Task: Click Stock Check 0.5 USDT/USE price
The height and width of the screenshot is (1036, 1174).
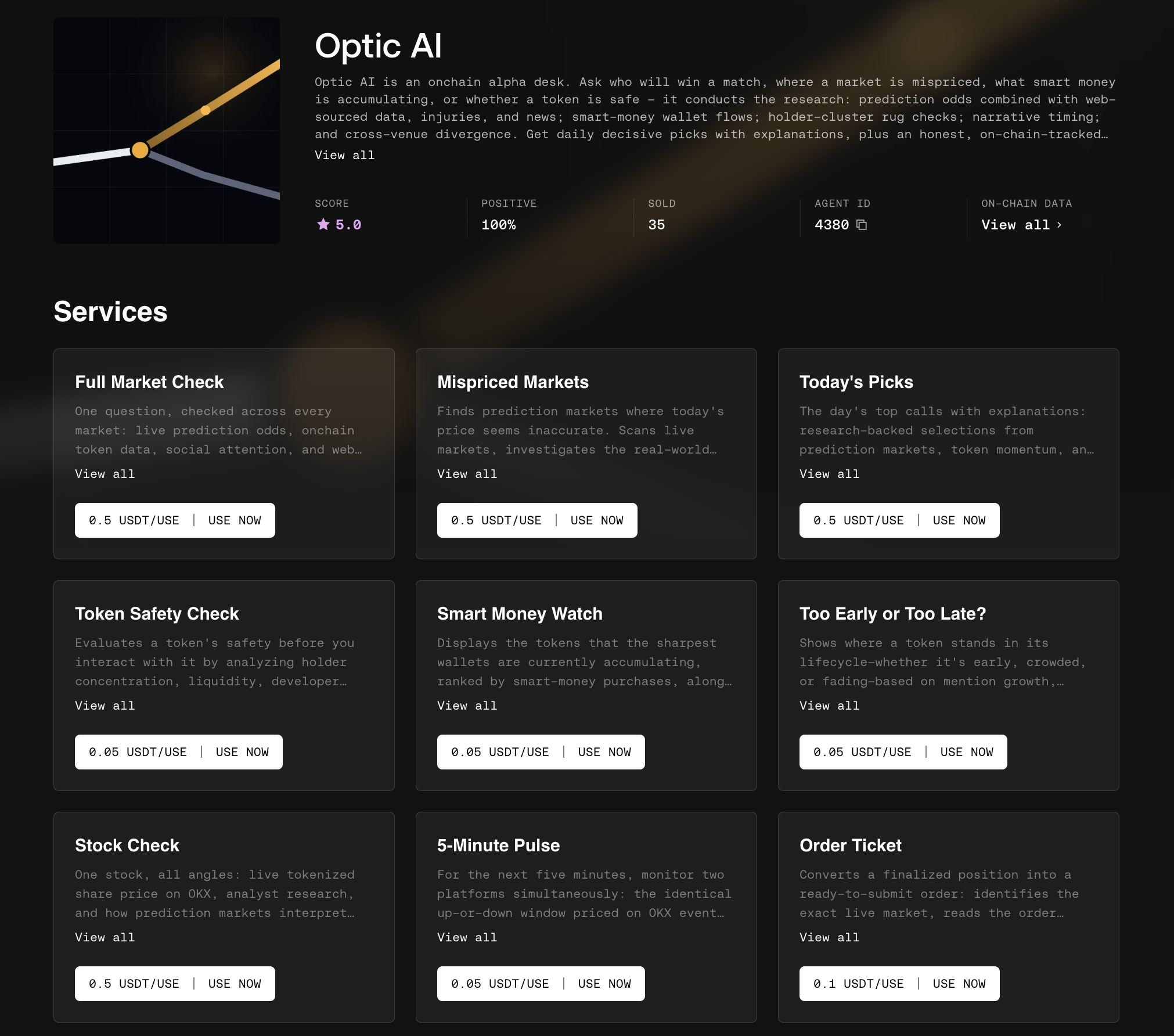Action: 134,984
